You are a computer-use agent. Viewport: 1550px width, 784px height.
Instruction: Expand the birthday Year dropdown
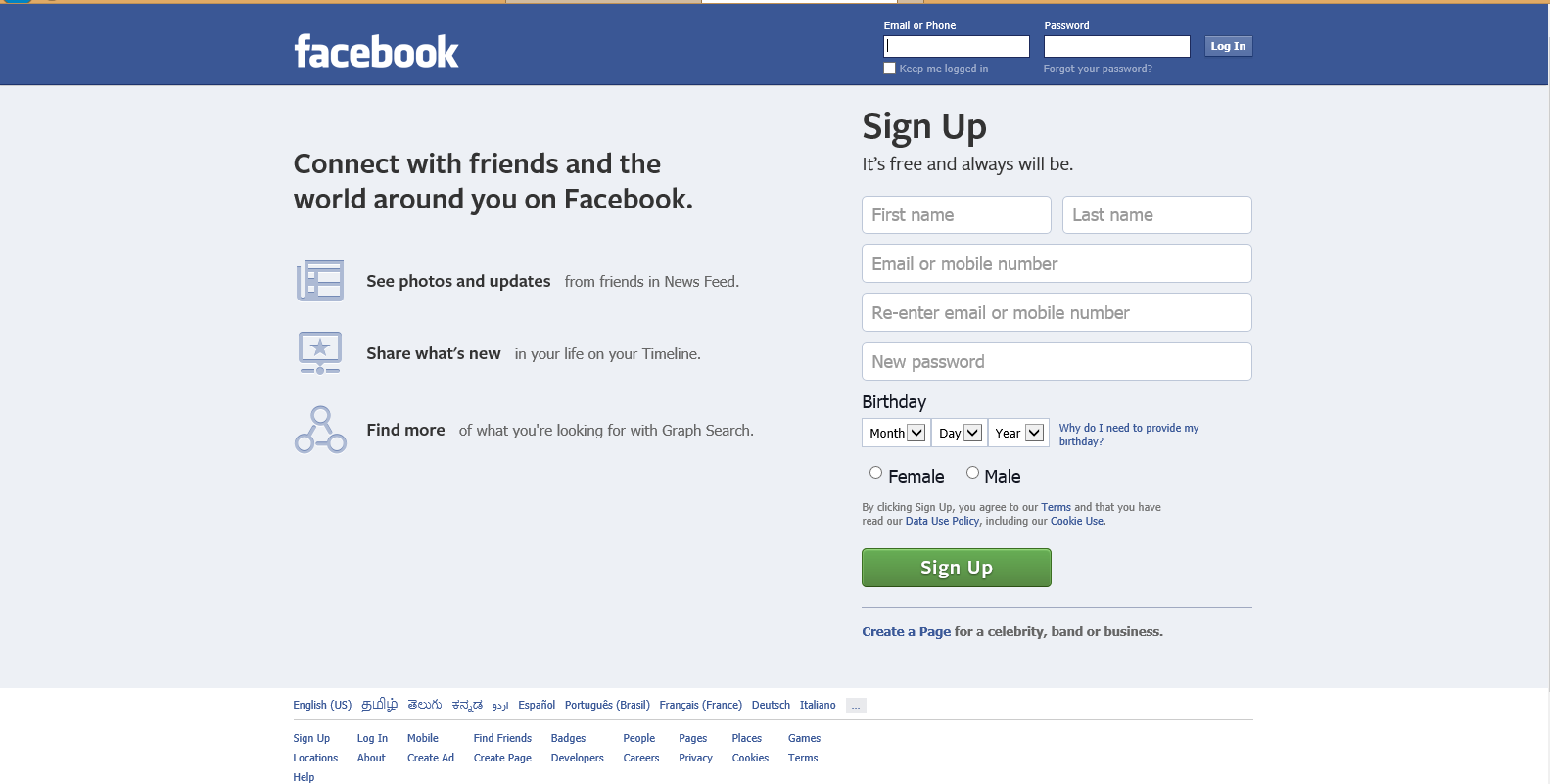point(1018,433)
